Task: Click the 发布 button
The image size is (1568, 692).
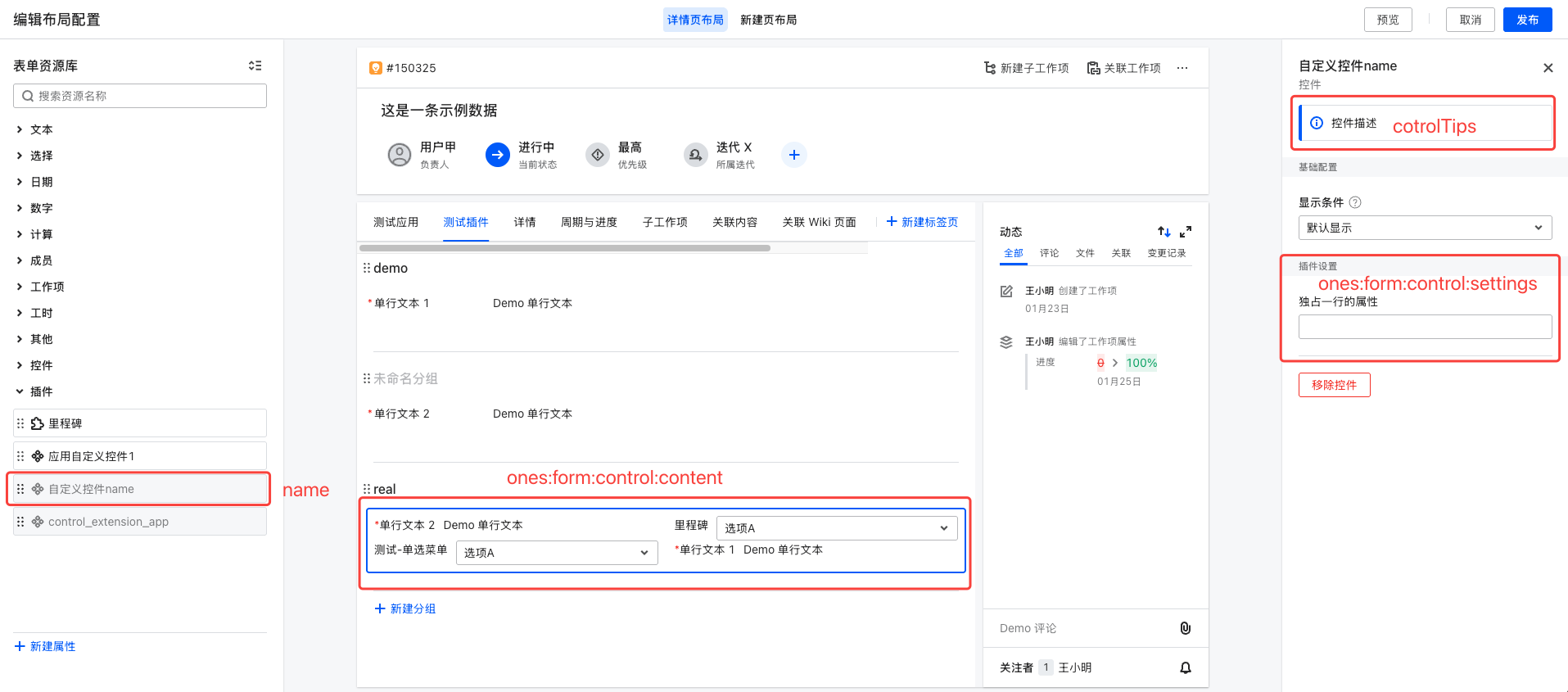Action: click(1527, 20)
